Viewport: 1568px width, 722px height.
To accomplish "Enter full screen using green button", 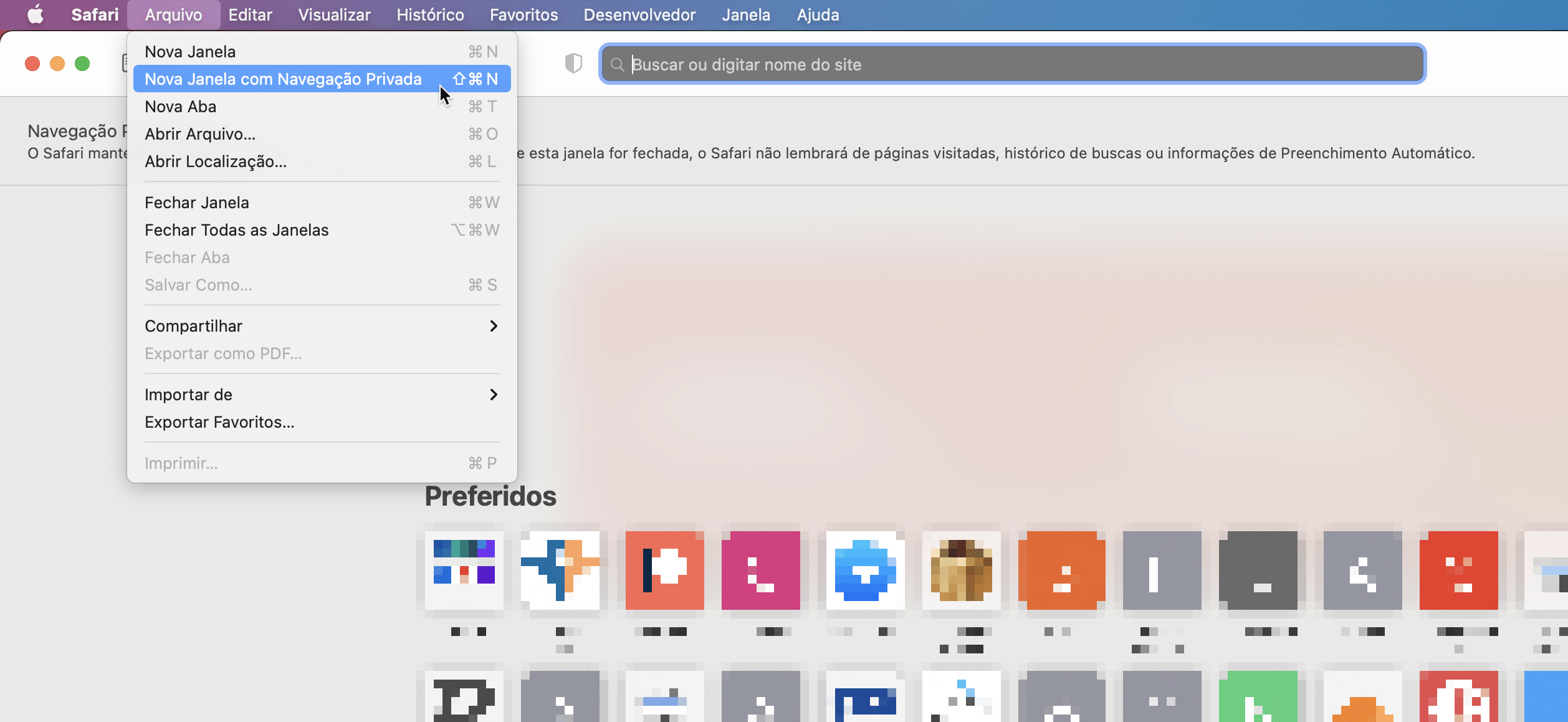I will (x=82, y=64).
